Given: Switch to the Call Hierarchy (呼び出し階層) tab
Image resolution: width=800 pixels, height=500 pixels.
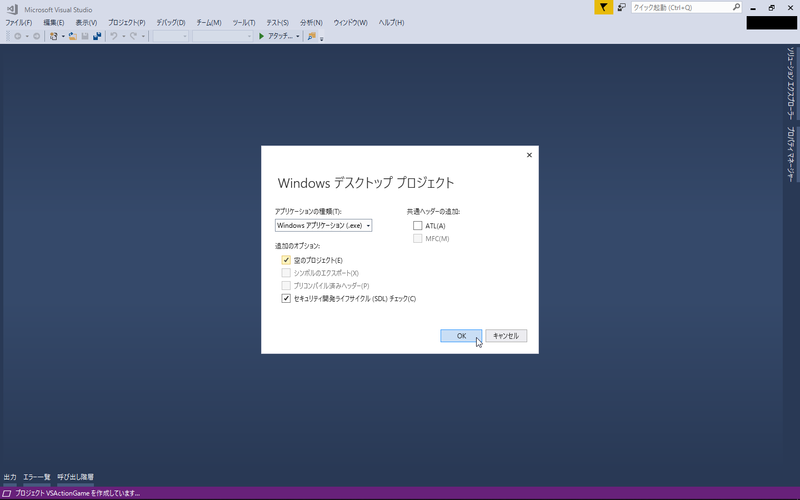Looking at the screenshot, I should [x=76, y=477].
